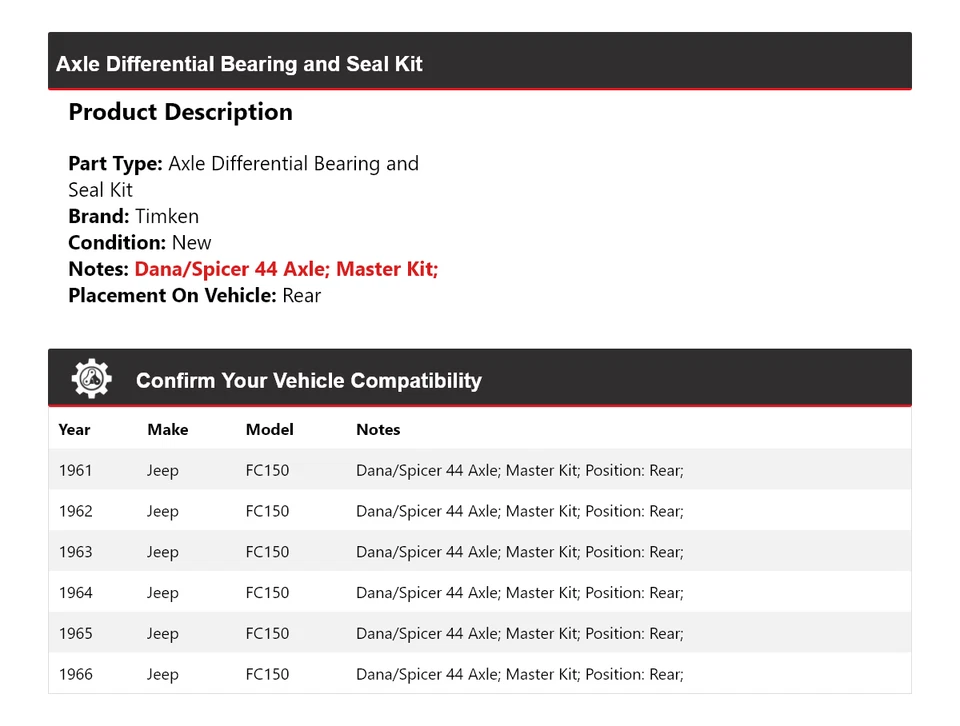Click the Year column header
The width and height of the screenshot is (960, 726).
74,429
